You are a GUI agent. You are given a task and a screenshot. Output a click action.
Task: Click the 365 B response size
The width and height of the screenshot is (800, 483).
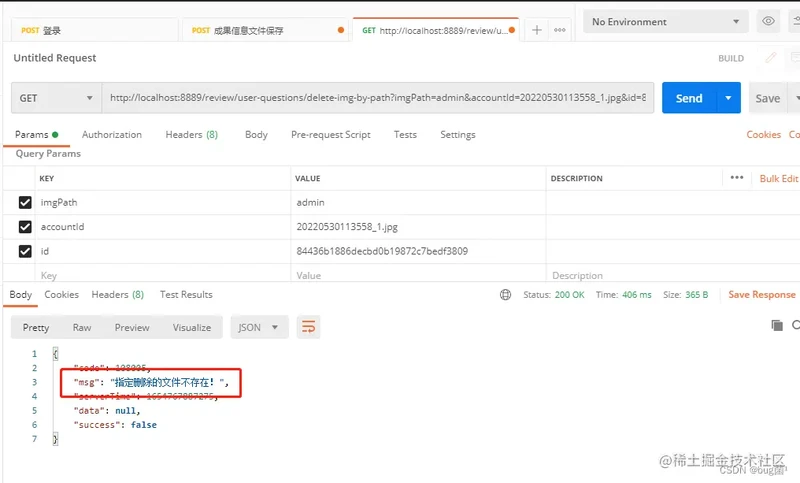point(696,295)
